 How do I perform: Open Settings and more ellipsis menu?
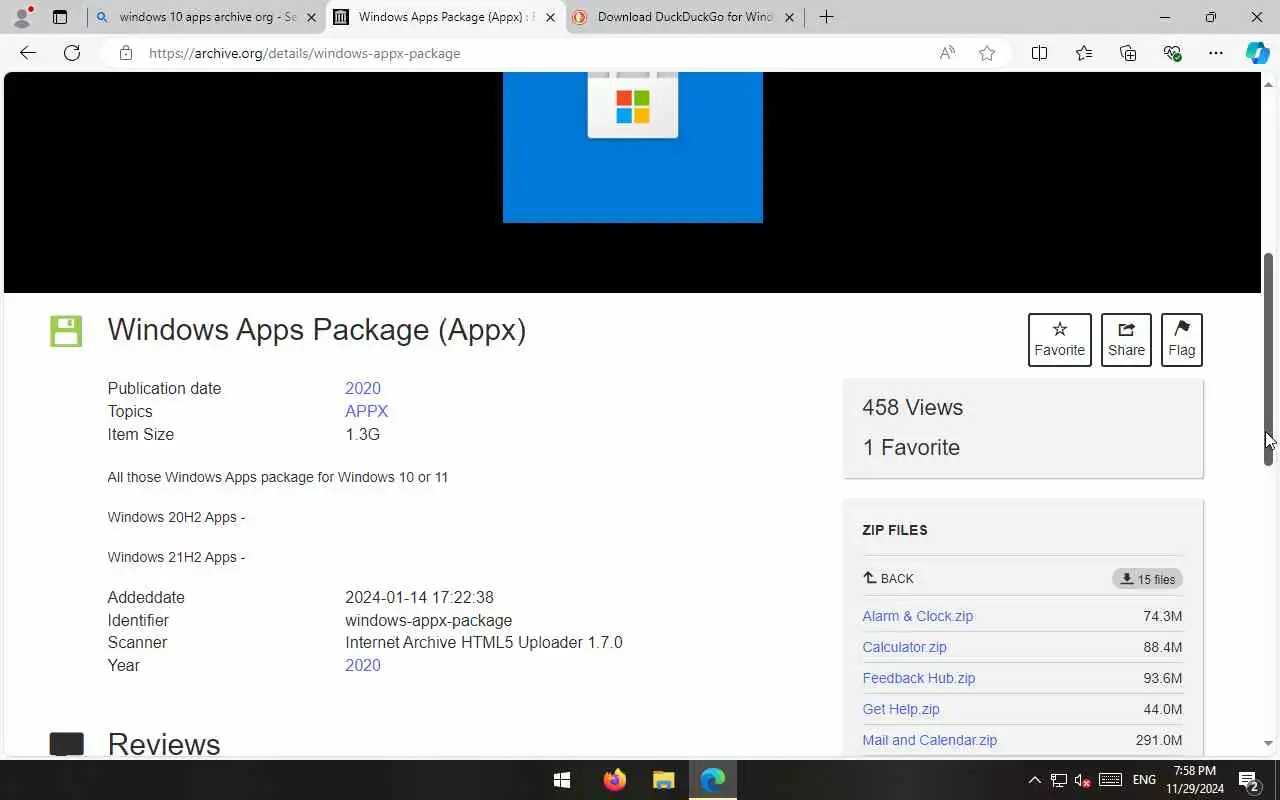coord(1216,53)
